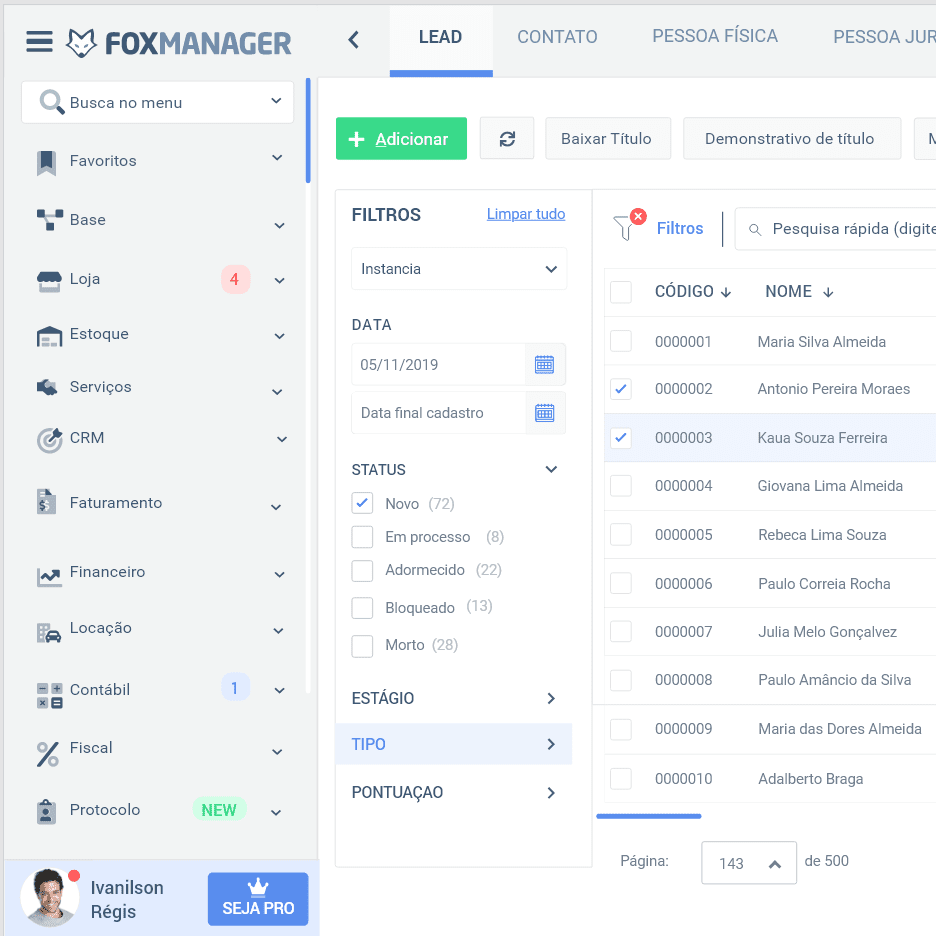
Task: Click the back arrow before the LEAD tab
Action: (353, 40)
